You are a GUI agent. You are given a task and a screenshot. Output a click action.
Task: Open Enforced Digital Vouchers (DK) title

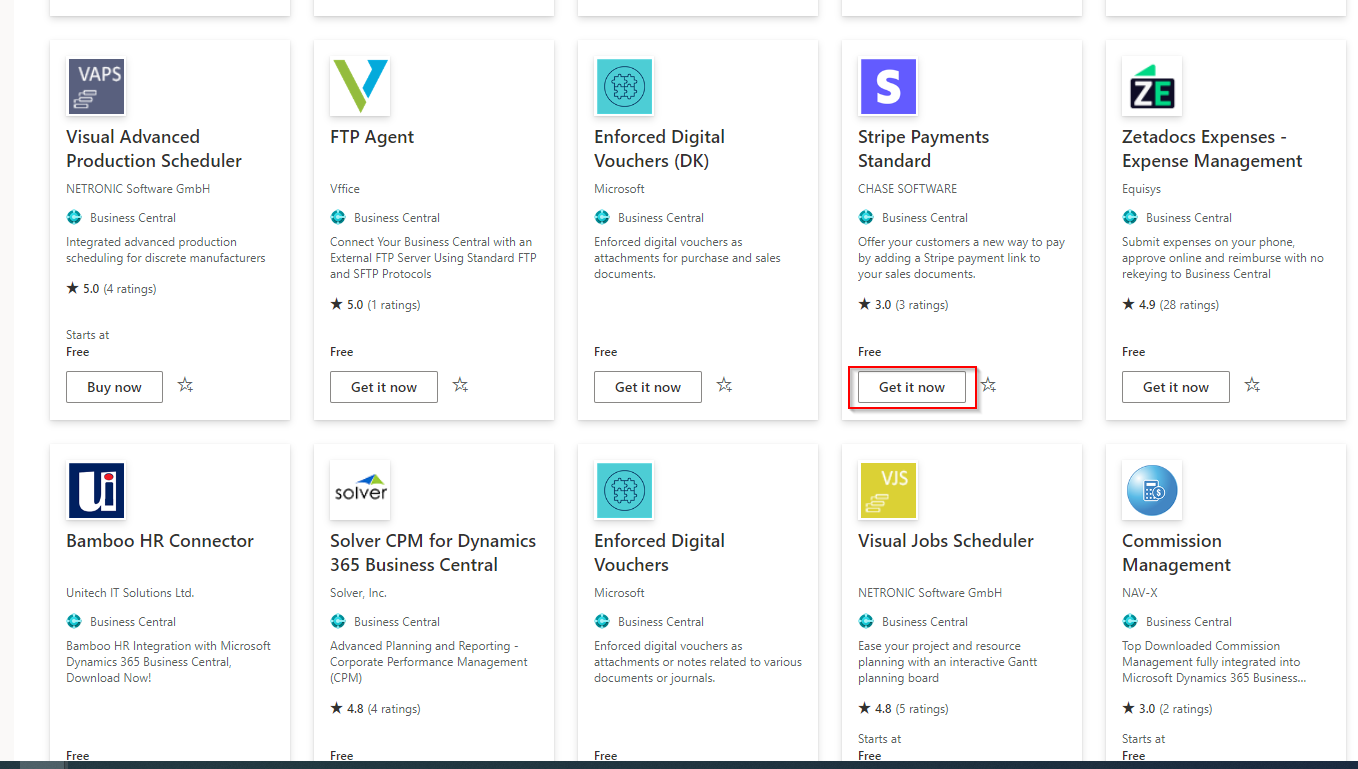(x=659, y=149)
